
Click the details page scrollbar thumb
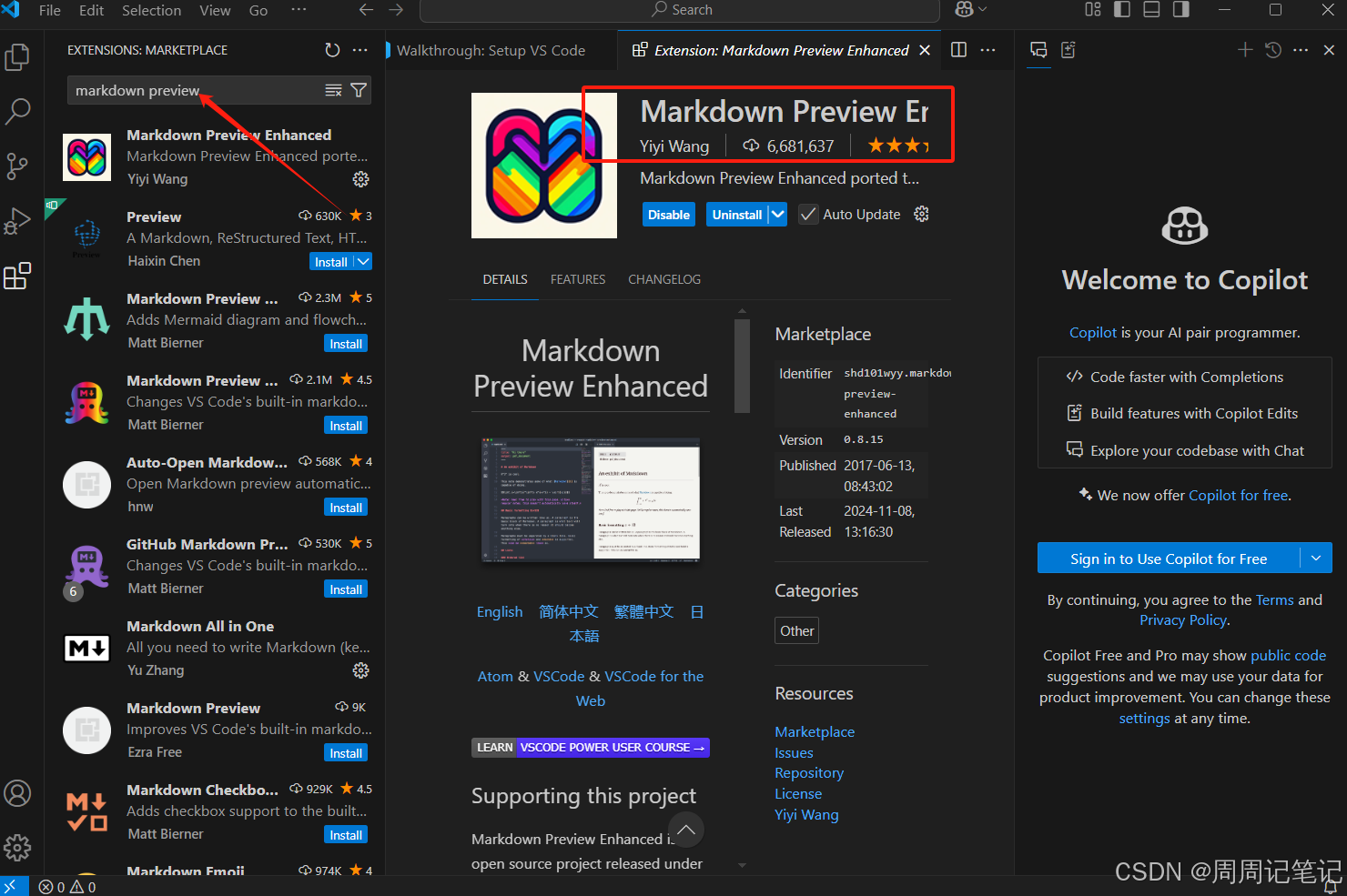[x=742, y=366]
